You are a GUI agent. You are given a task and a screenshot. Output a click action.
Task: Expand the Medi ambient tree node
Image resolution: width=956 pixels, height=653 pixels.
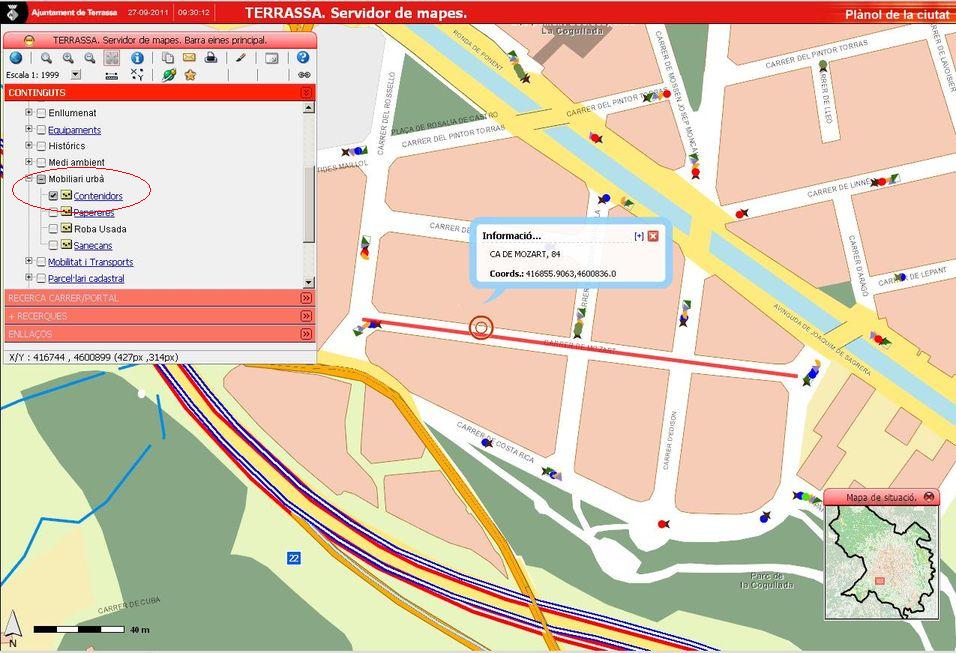(29, 162)
